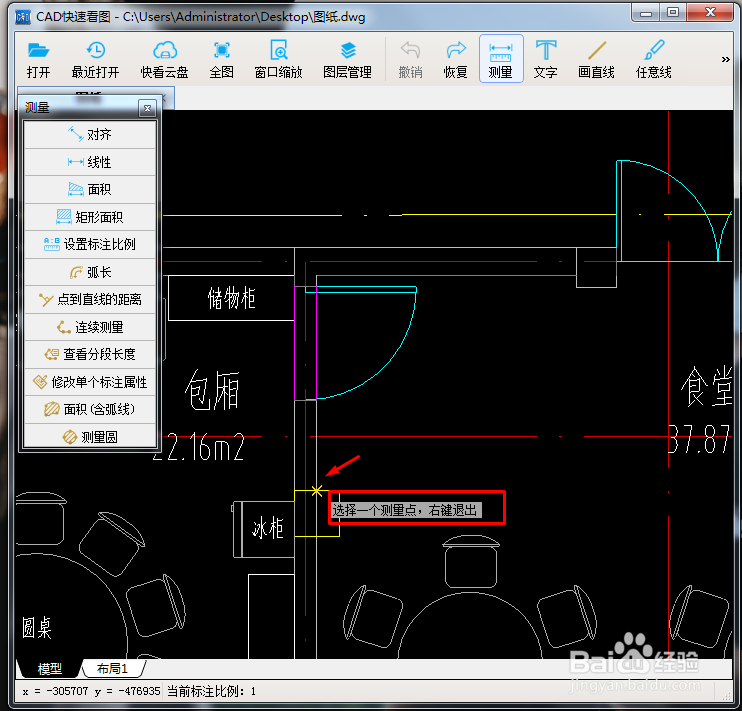Select 查看分段长度 segment length option

[x=90, y=354]
